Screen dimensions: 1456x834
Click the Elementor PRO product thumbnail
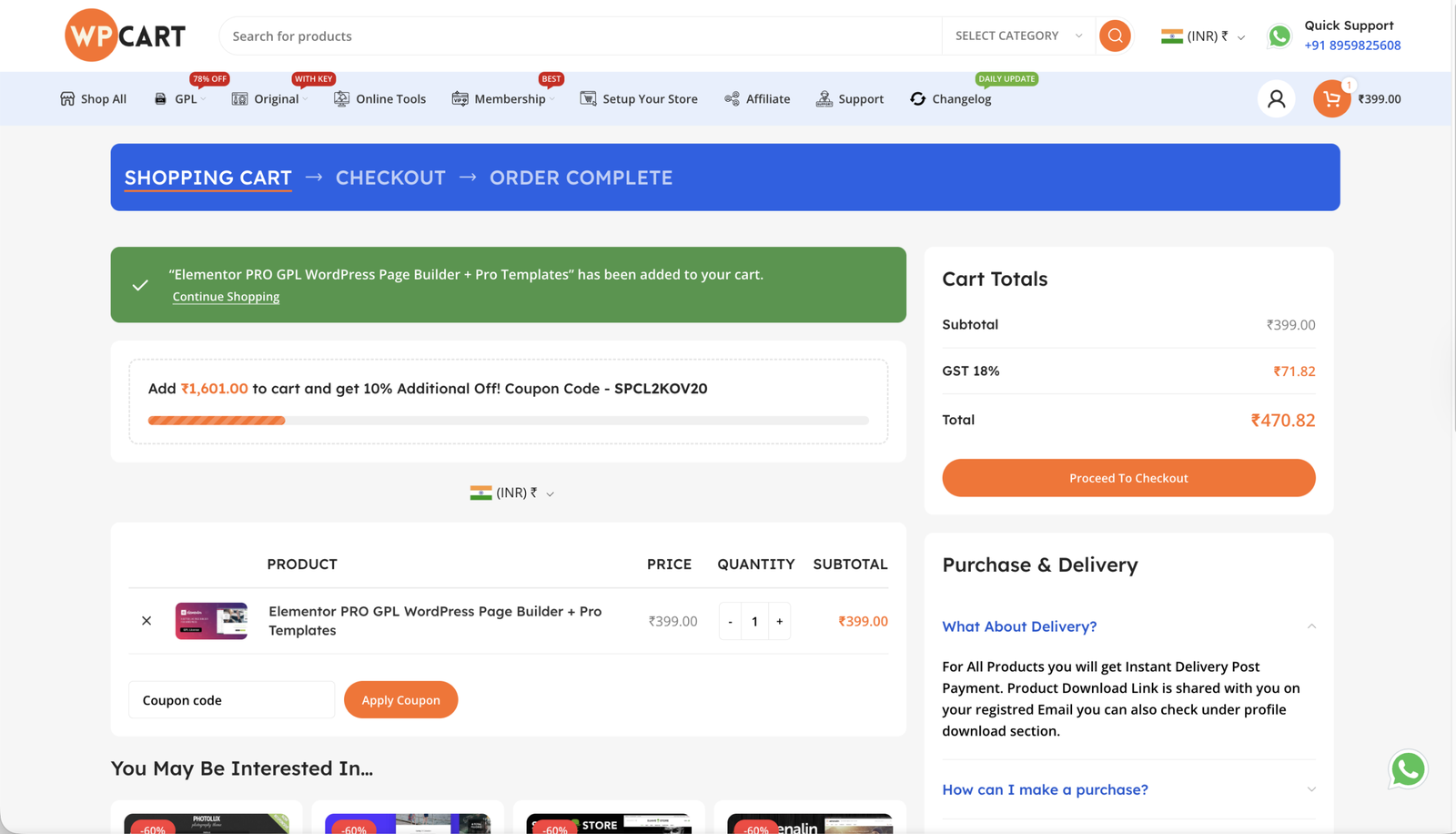click(x=211, y=621)
